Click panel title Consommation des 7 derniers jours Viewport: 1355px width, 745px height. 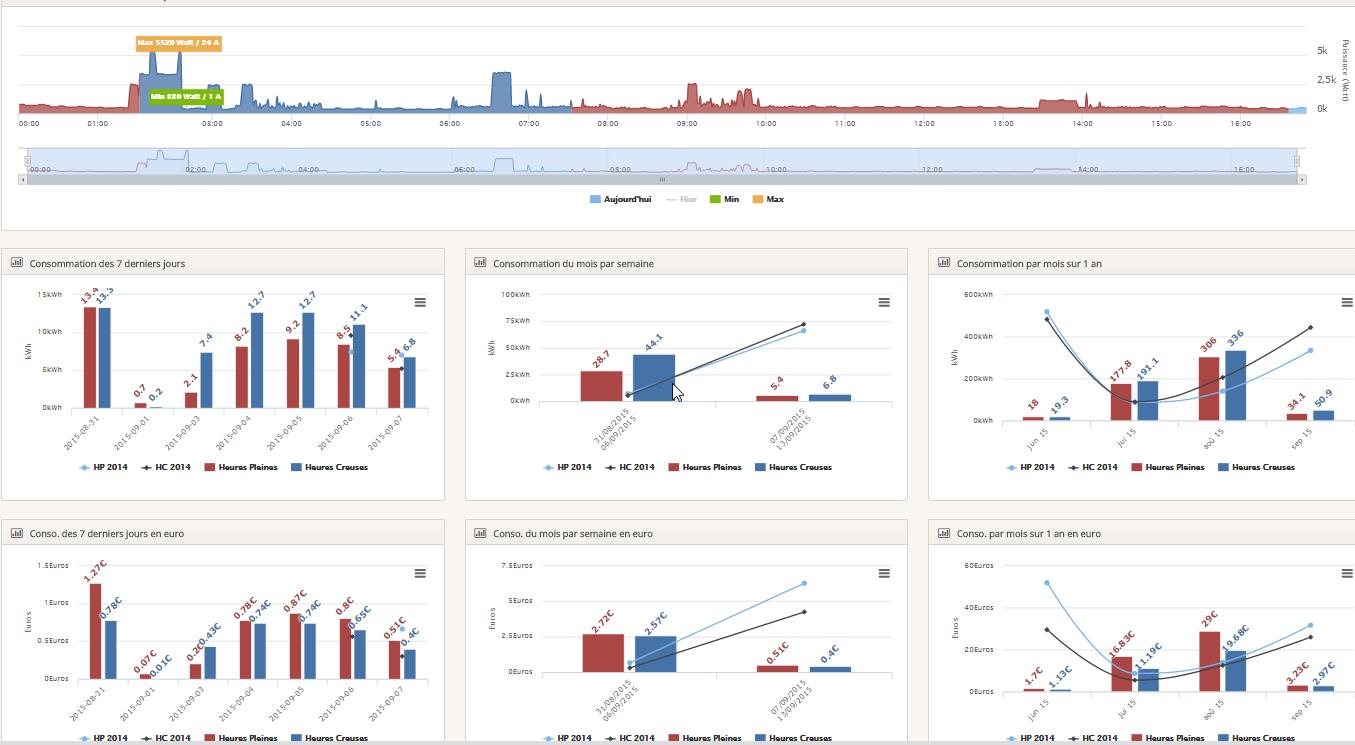(107, 264)
